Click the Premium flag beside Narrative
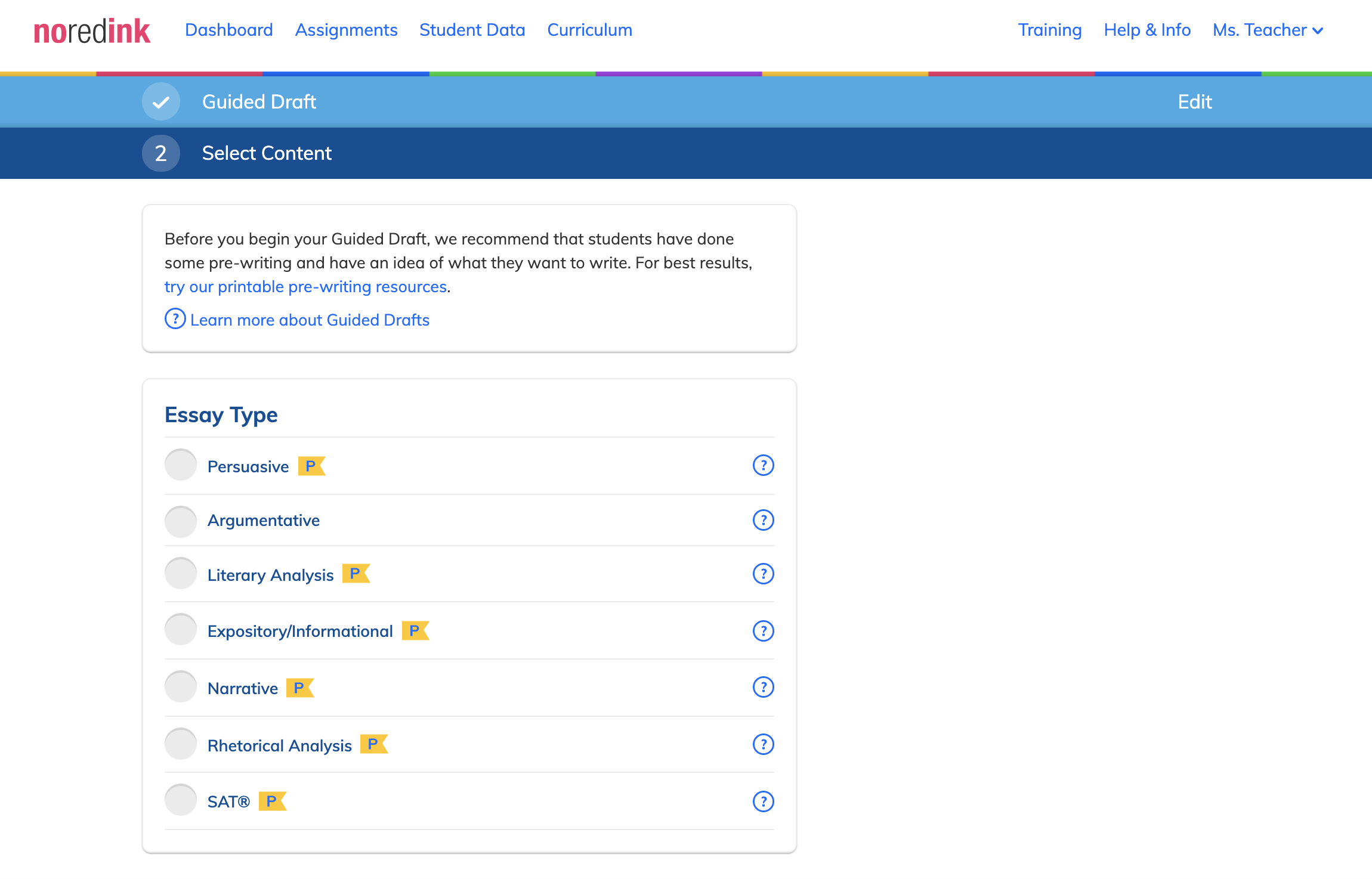1372x879 pixels. click(x=300, y=688)
